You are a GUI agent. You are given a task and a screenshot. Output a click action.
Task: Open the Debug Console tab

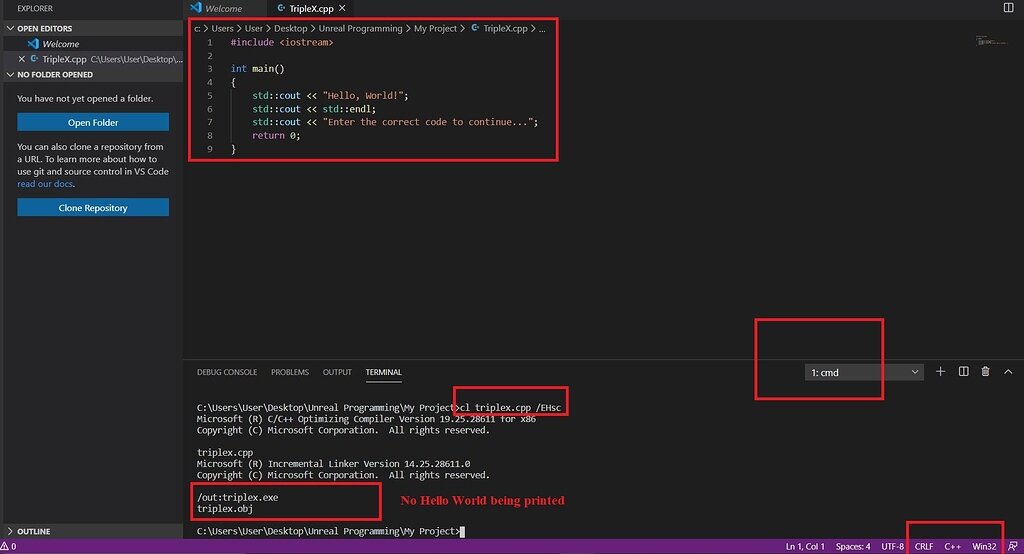tap(227, 372)
